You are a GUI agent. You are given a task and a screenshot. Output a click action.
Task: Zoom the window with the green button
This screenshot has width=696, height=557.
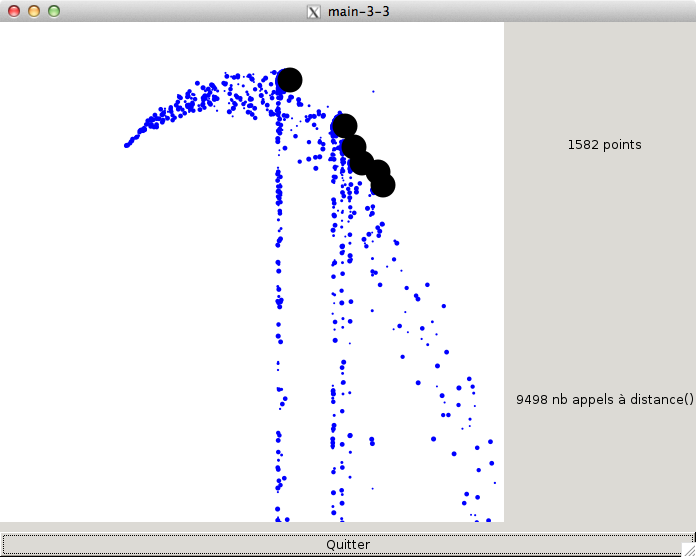coord(54,11)
